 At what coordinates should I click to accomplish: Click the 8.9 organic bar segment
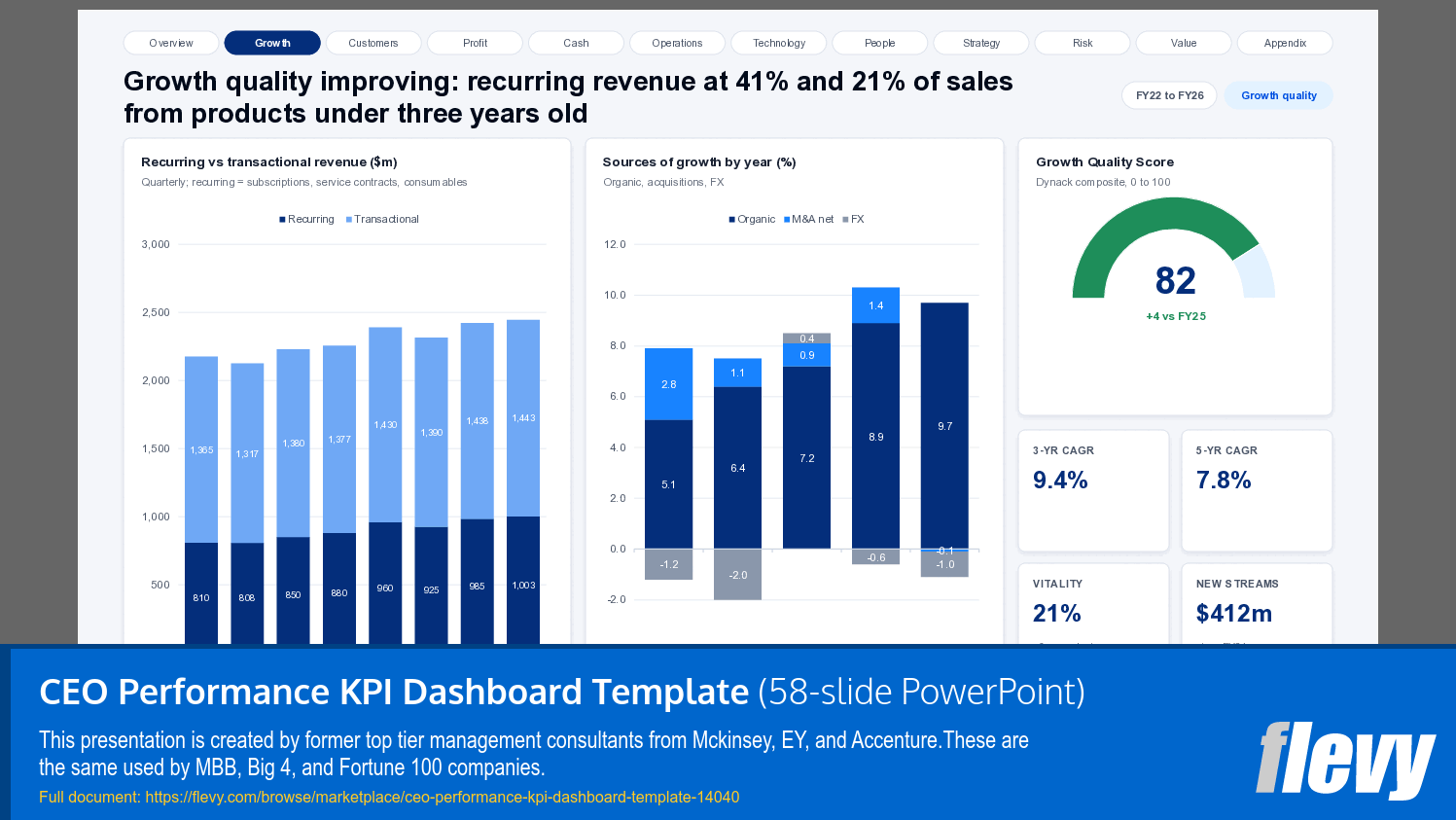[x=875, y=436]
